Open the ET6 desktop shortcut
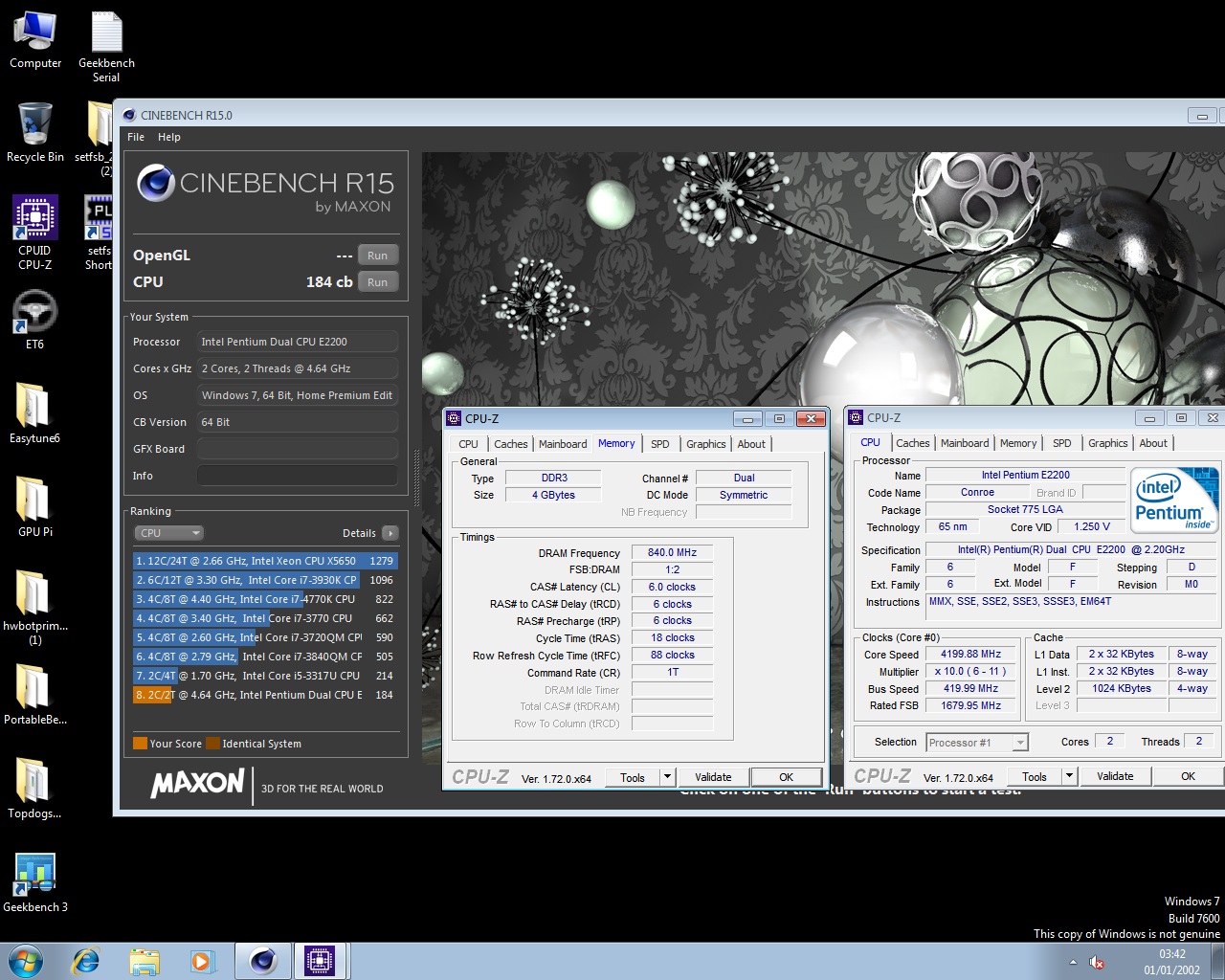Screen dimensions: 1225x980 click(x=35, y=320)
